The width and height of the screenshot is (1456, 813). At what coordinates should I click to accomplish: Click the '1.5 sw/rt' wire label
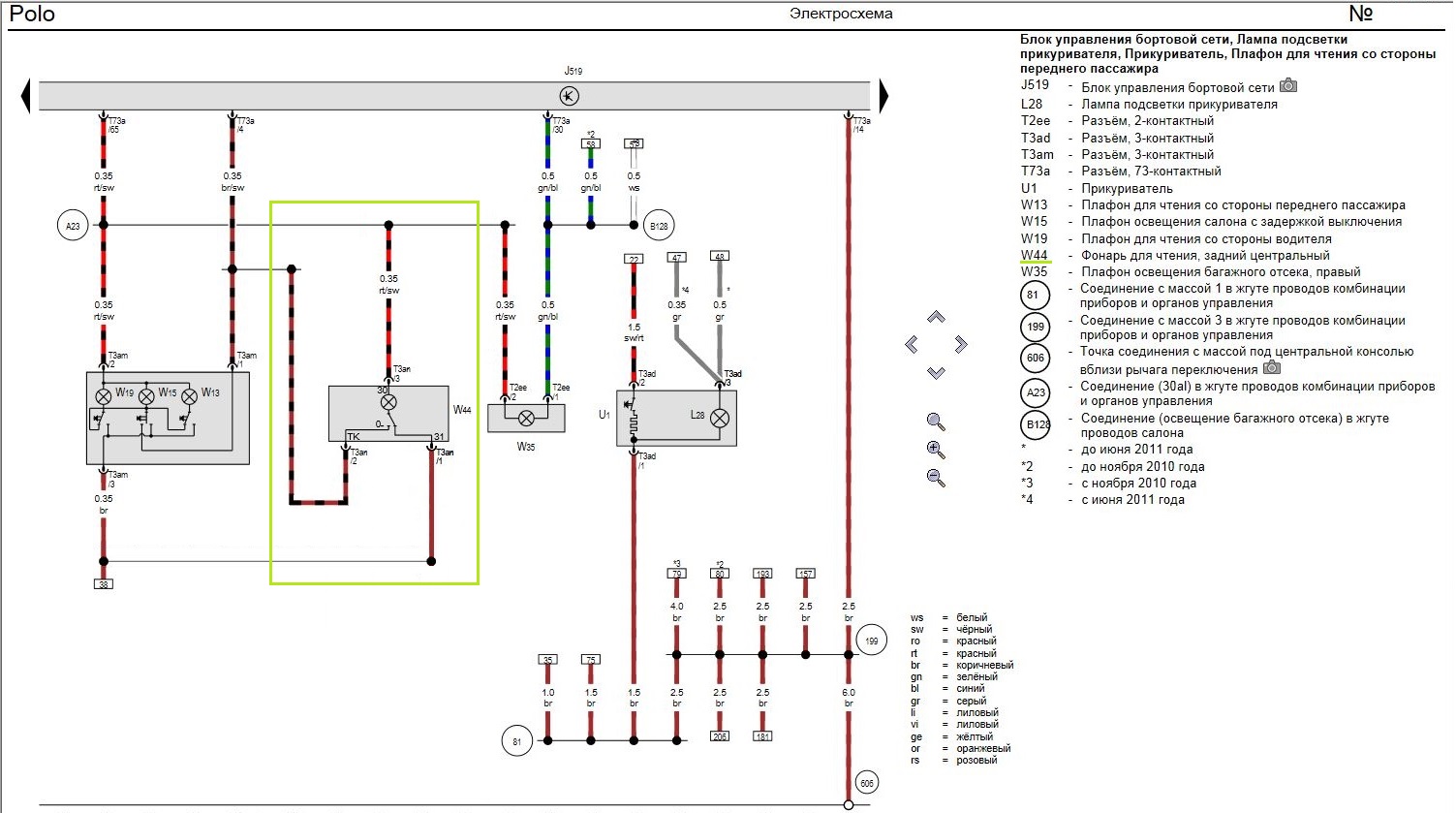click(x=634, y=332)
